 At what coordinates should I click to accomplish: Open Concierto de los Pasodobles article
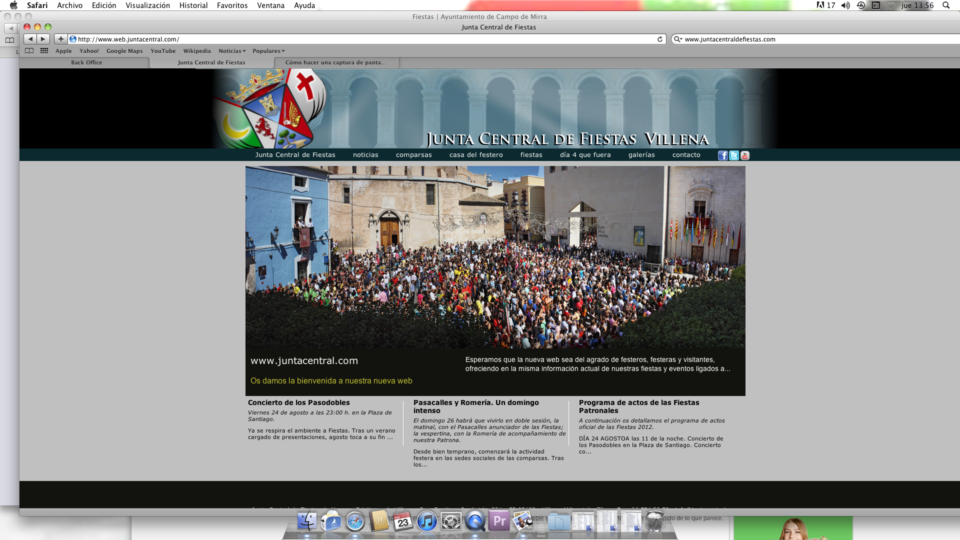click(x=299, y=402)
